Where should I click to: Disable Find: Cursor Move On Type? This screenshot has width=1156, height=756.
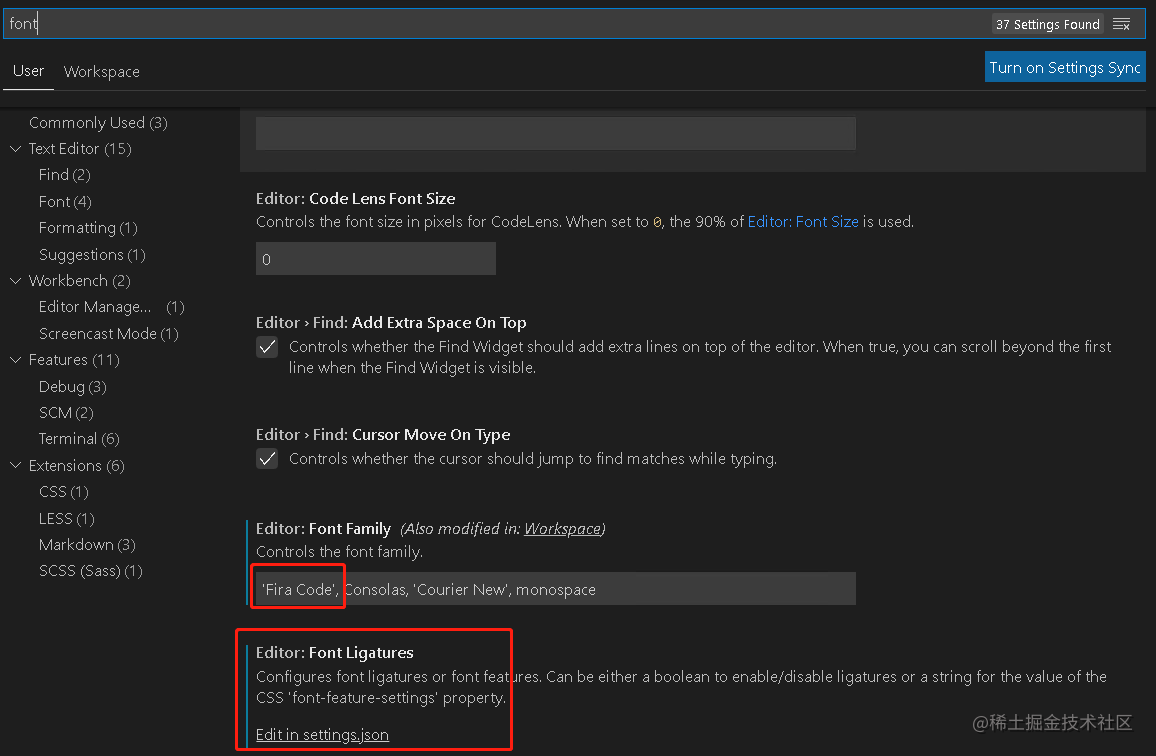pos(267,459)
